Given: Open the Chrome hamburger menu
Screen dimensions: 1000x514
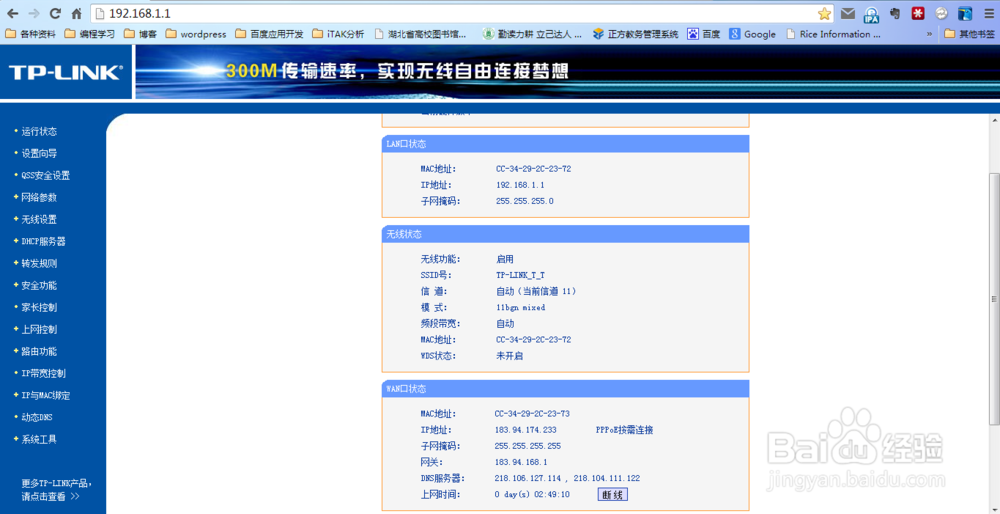Looking at the screenshot, I should [x=989, y=13].
